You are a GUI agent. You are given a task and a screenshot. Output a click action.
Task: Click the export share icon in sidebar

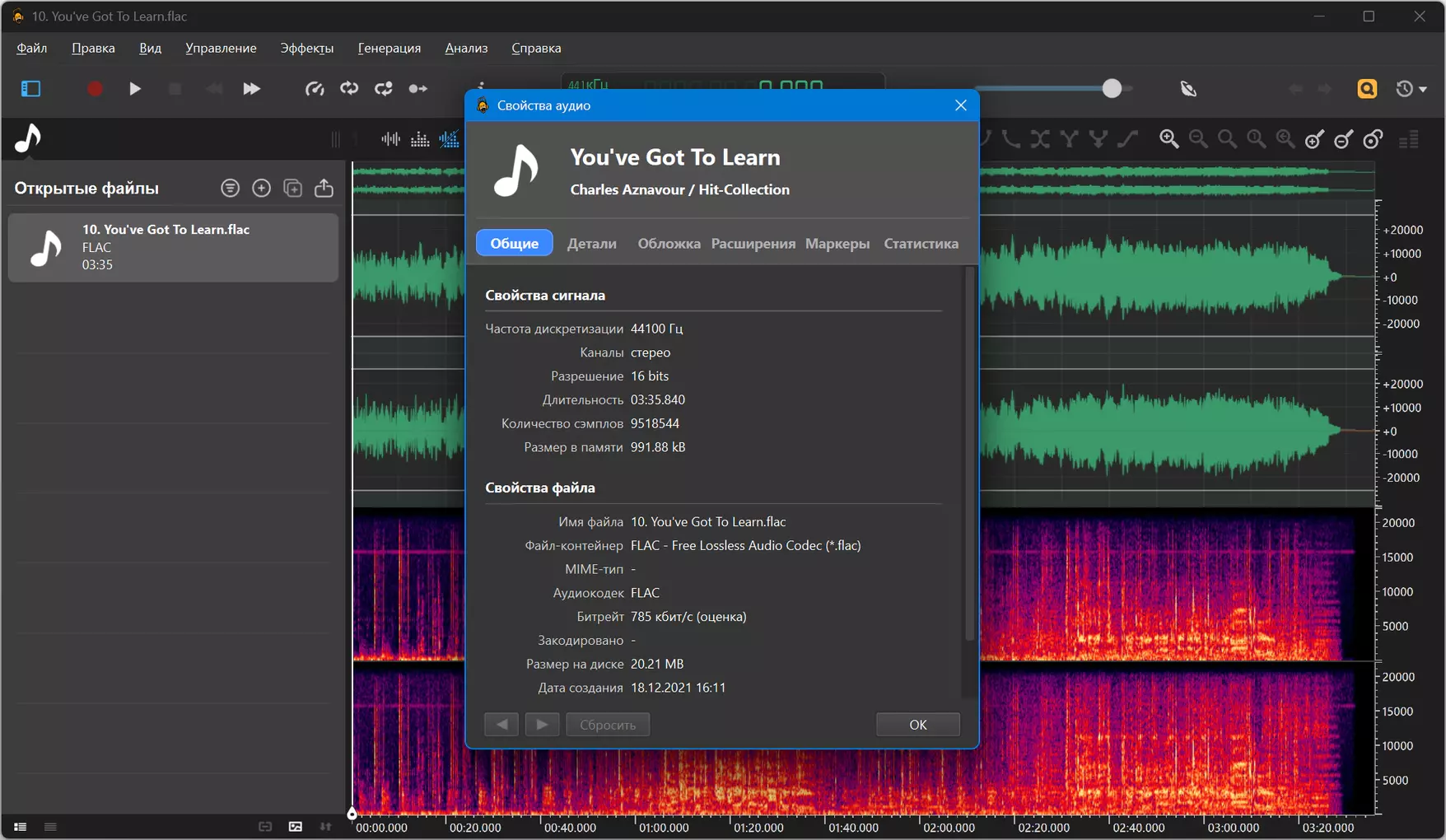pos(324,188)
